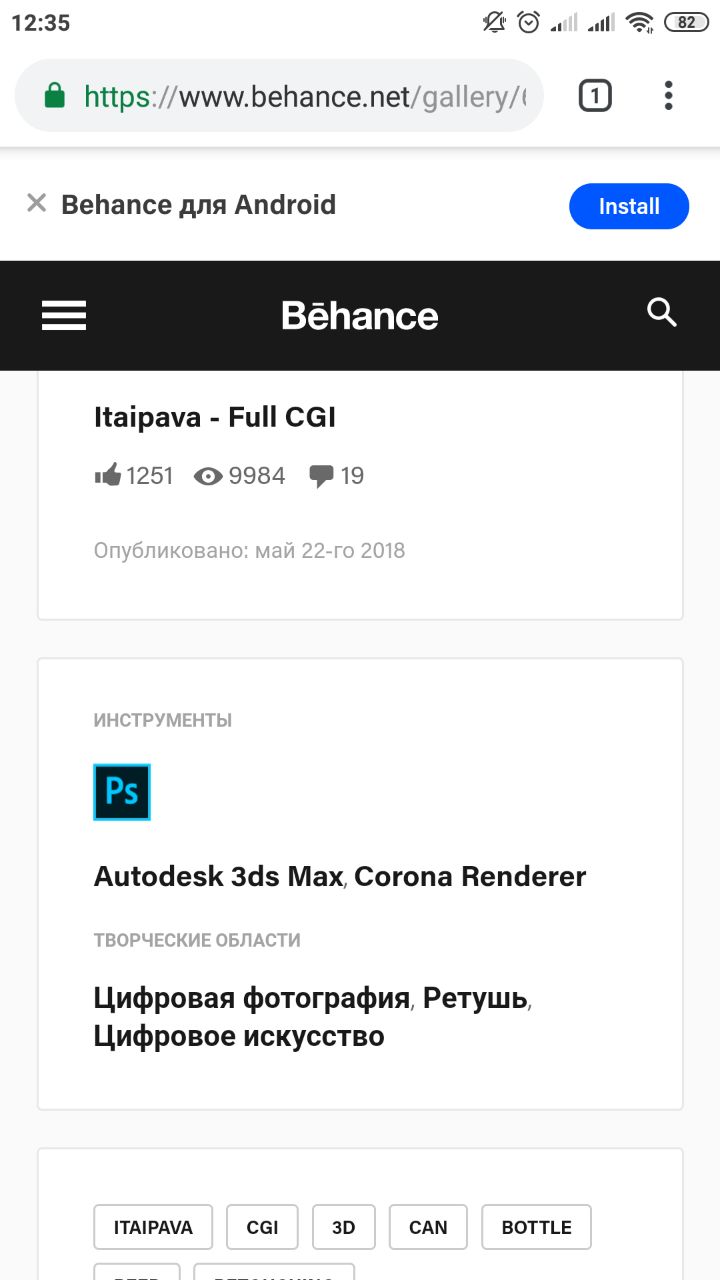720x1280 pixels.
Task: Click the Photoshop tool icon
Action: point(122,792)
